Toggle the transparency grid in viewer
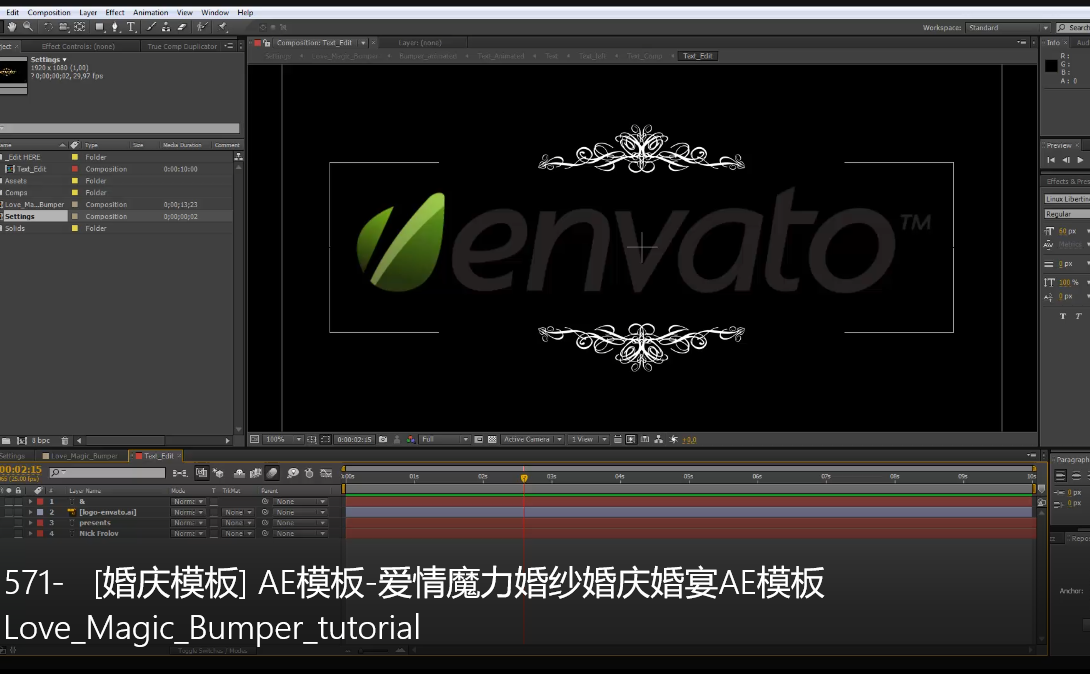Image resolution: width=1090 pixels, height=674 pixels. (x=492, y=439)
